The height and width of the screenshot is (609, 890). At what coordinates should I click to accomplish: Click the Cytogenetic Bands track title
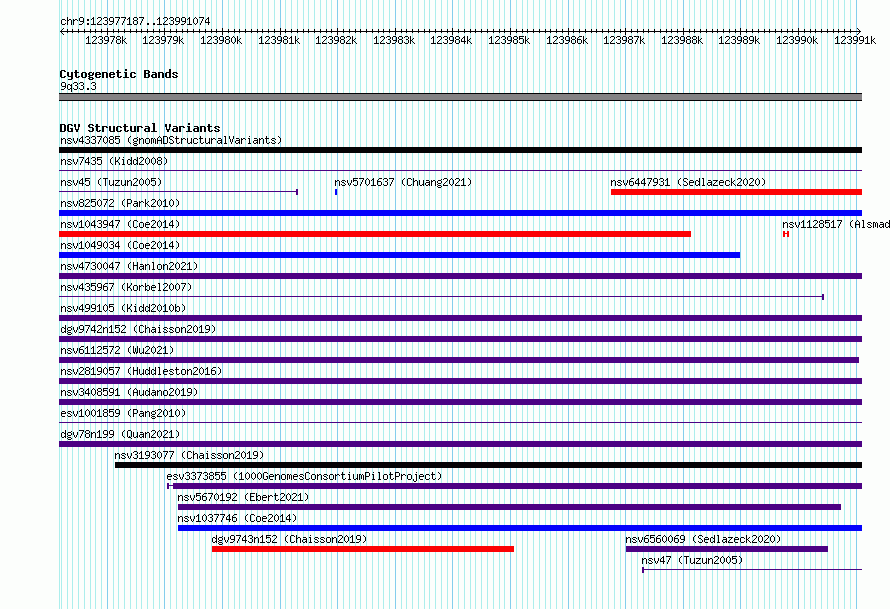click(x=119, y=74)
